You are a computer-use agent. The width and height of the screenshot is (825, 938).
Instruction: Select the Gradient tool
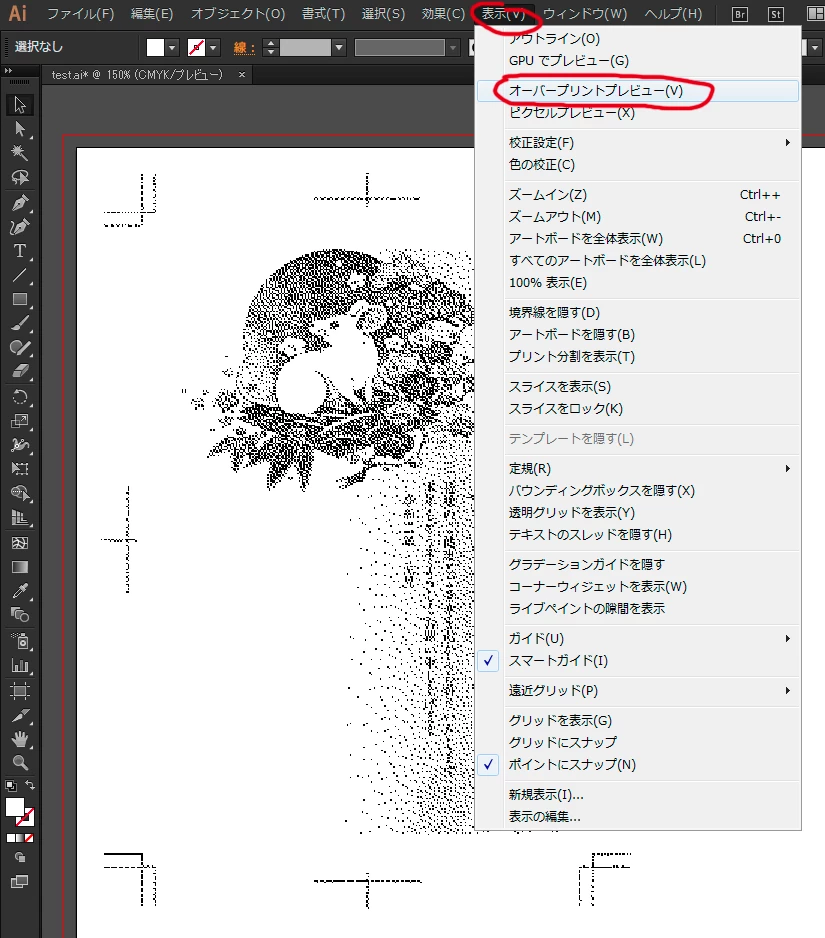[20, 567]
